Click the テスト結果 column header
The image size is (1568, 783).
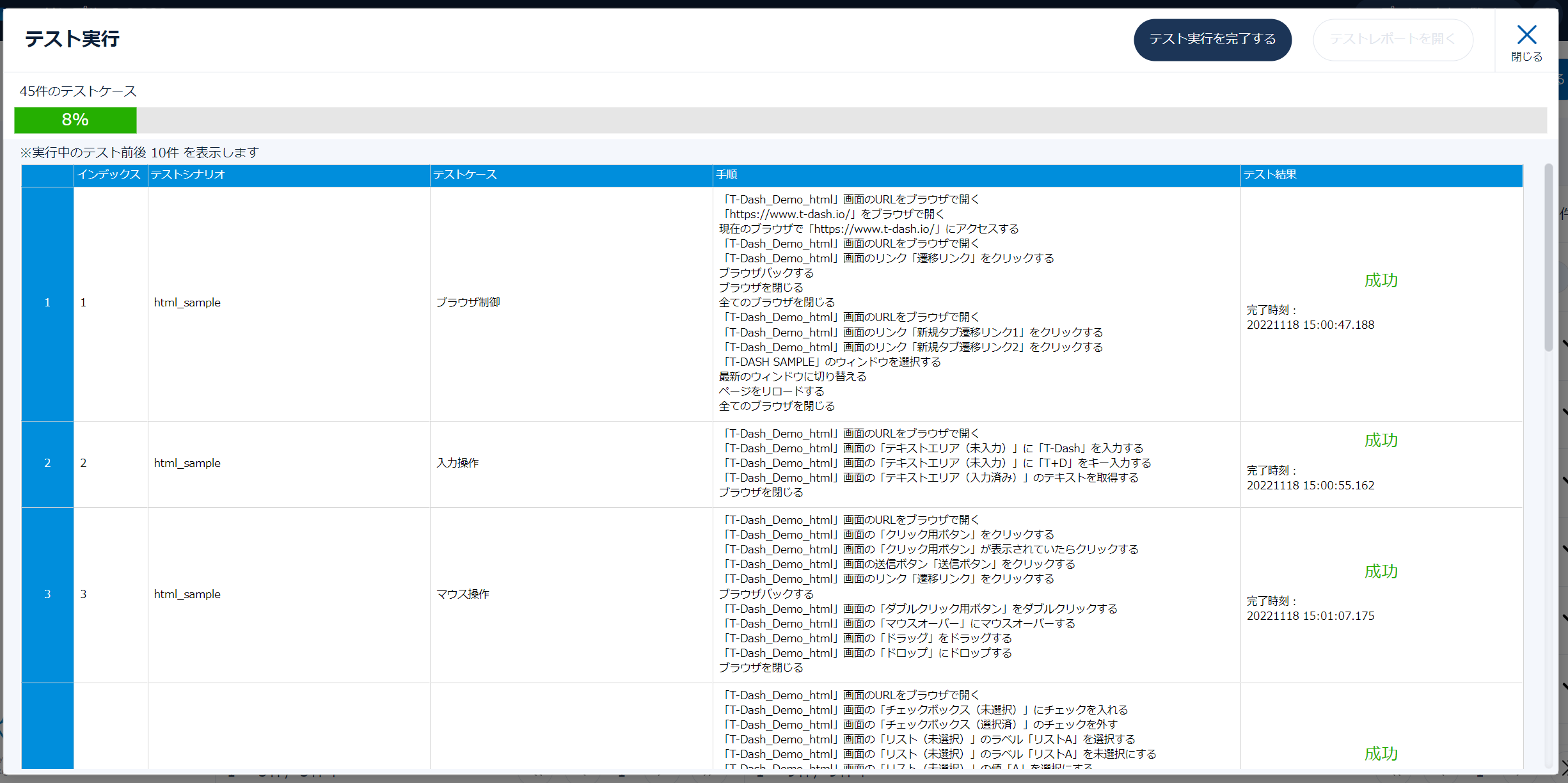click(1270, 175)
